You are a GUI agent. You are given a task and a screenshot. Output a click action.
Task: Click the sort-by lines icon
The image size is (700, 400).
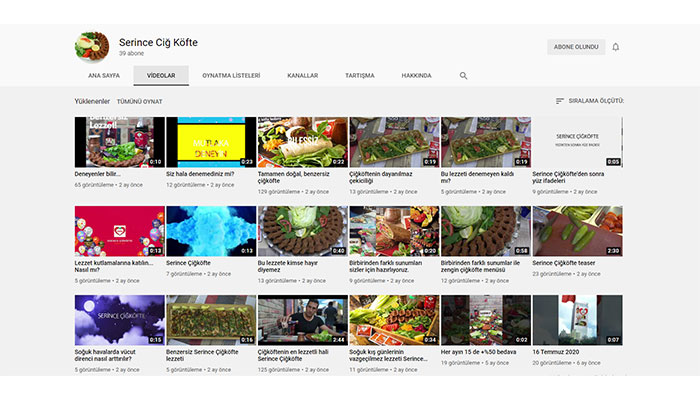559,101
